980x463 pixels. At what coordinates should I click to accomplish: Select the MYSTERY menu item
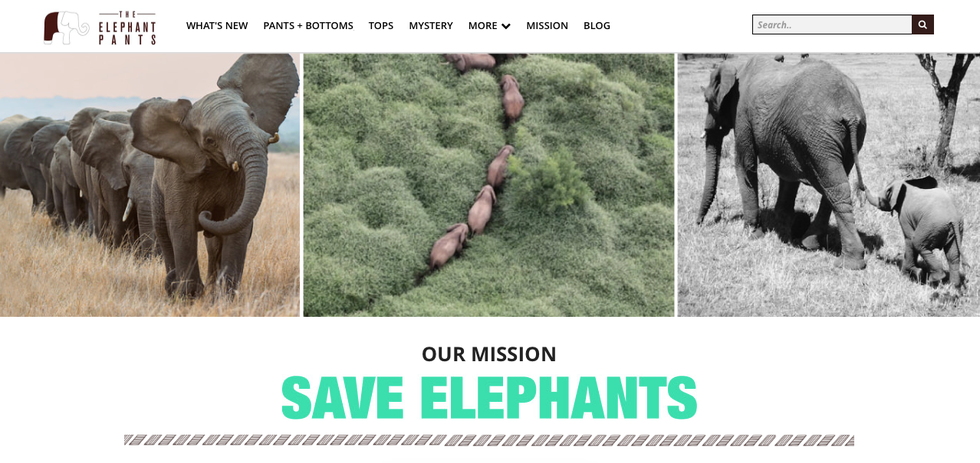(431, 26)
